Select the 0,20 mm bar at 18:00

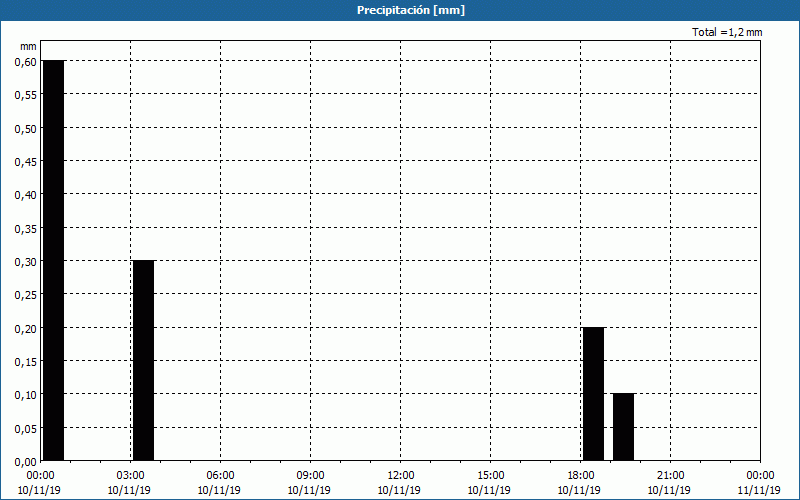(x=593, y=394)
